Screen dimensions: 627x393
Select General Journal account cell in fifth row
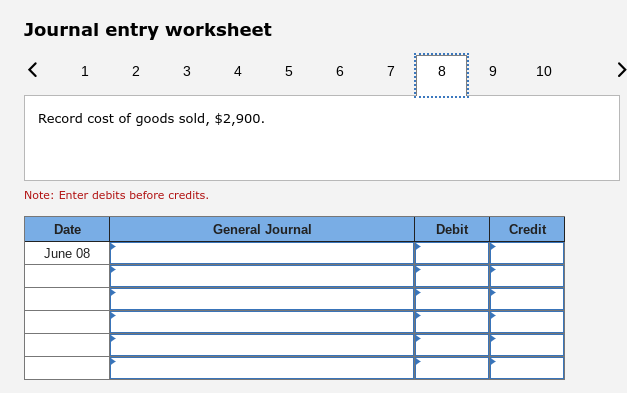click(x=262, y=345)
